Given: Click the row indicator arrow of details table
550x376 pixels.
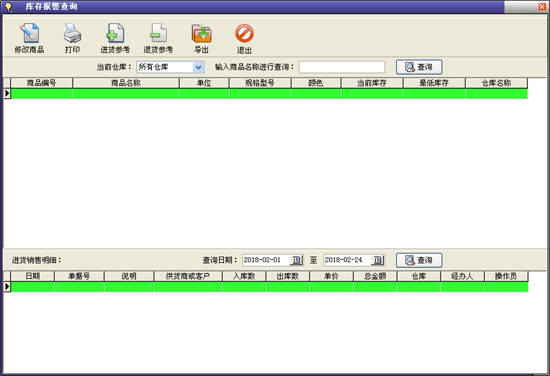Looking at the screenshot, I should coord(7,287).
